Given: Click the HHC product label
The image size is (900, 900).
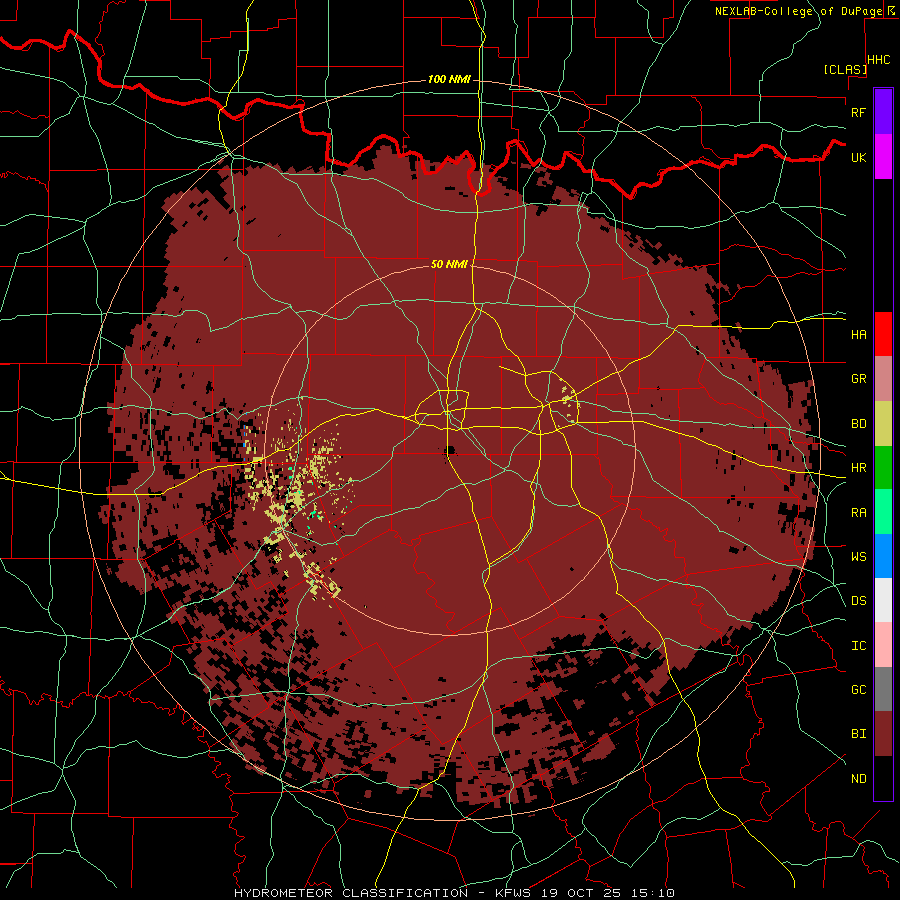Looking at the screenshot, I should click(x=878, y=60).
